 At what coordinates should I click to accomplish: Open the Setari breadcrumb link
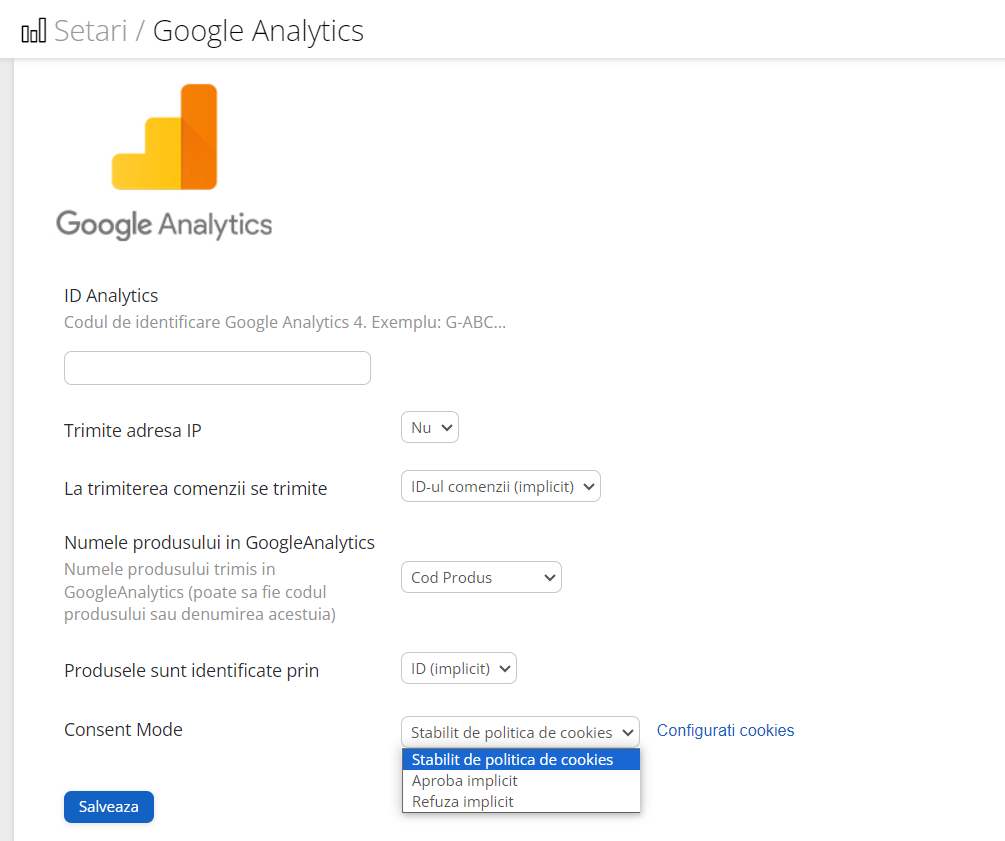click(90, 31)
